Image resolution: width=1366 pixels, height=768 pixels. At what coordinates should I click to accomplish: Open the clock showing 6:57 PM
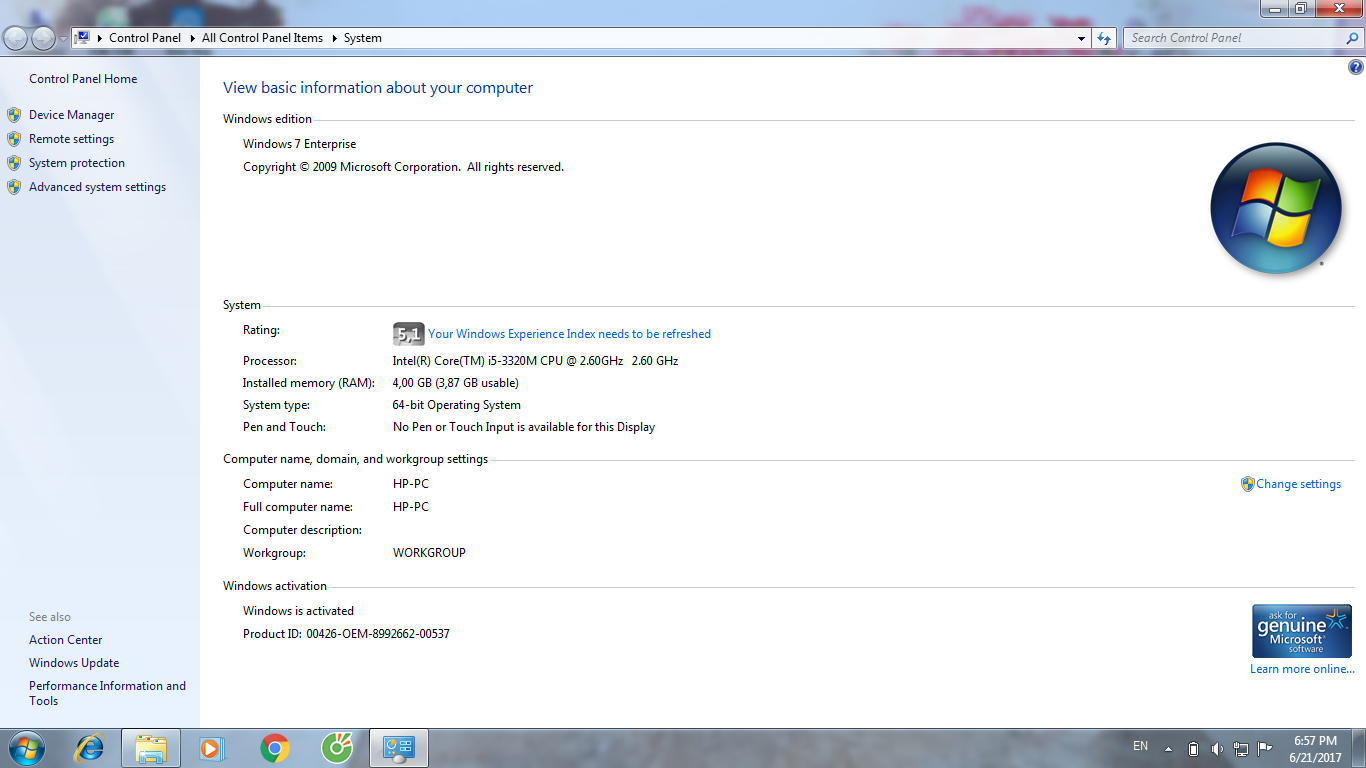pos(1315,749)
